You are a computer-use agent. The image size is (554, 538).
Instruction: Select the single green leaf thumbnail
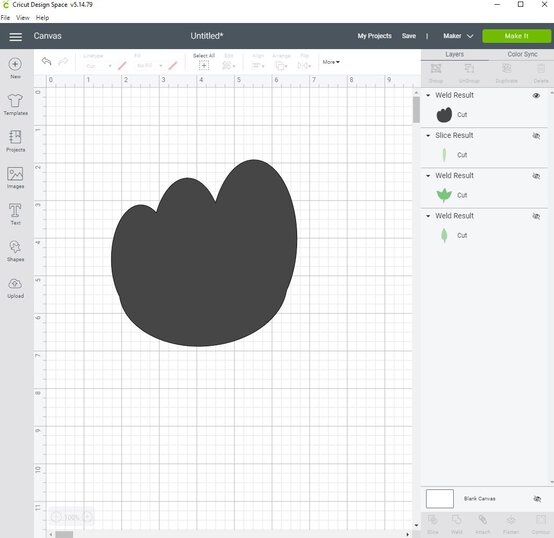point(444,235)
